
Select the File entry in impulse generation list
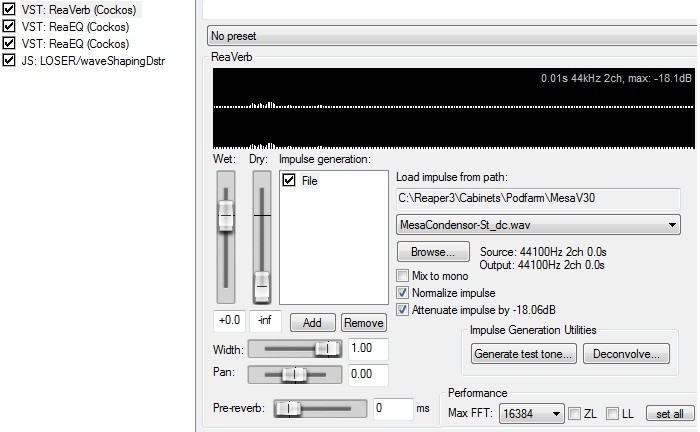coord(309,181)
